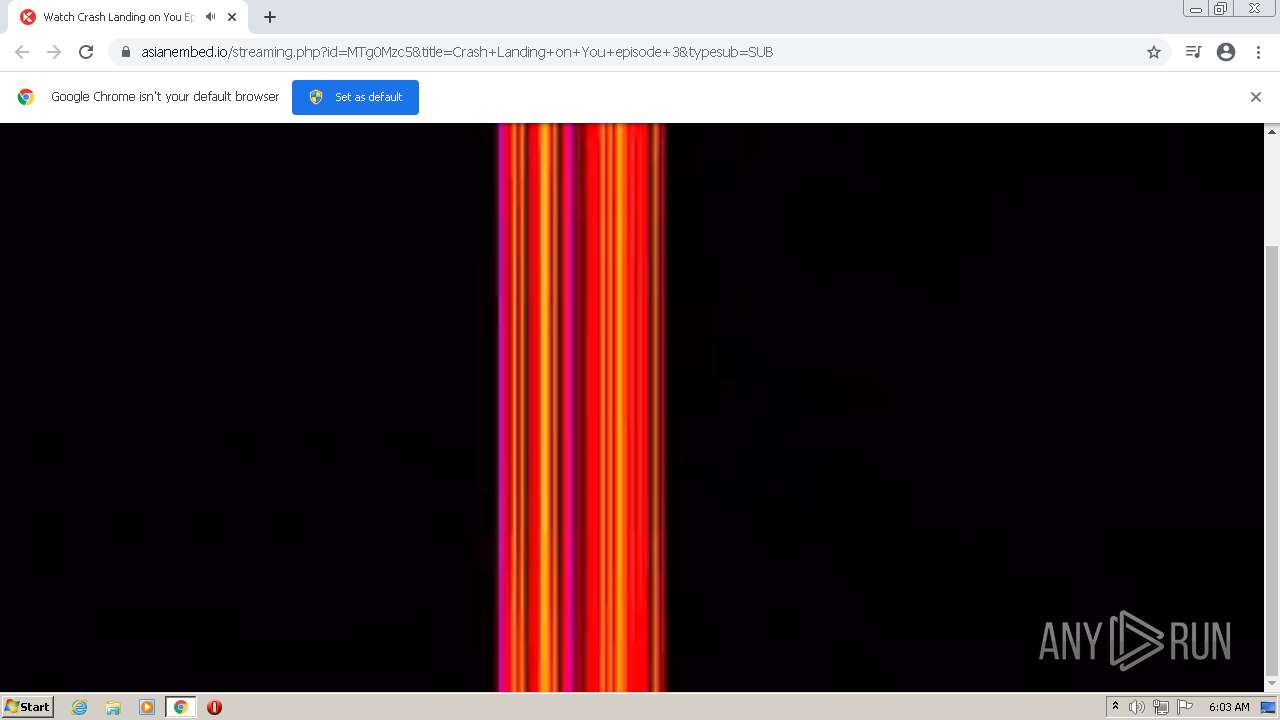This screenshot has width=1280, height=720.
Task: Reload the current page
Action: (86, 52)
